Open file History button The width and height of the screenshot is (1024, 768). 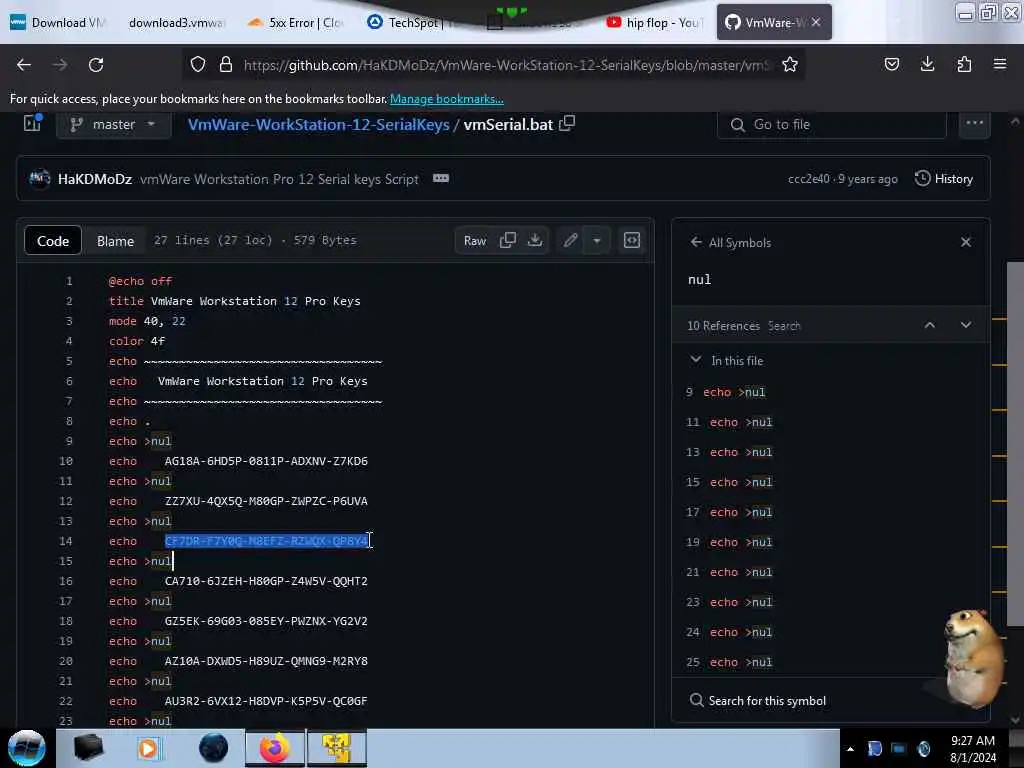944,178
